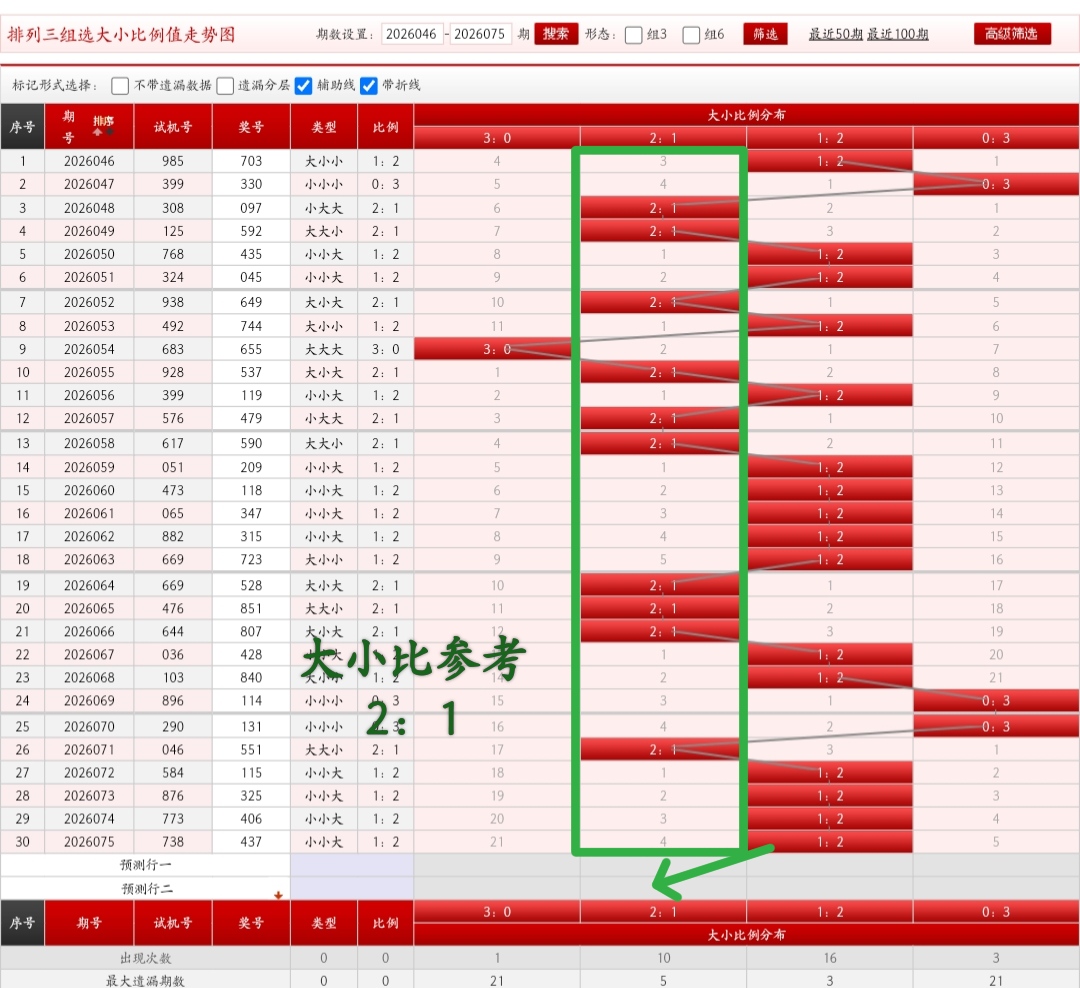The image size is (1080, 988).
Task: Click the 预测行一 entry cell
Action: click(351, 865)
